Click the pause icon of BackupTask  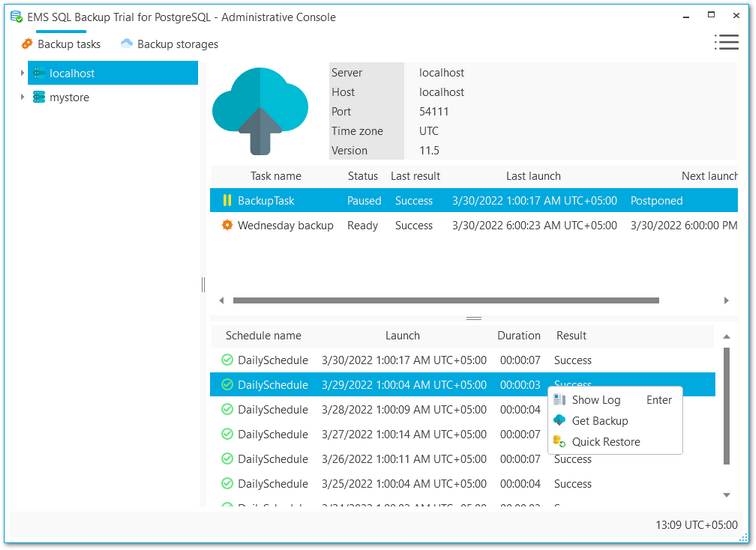[227, 201]
